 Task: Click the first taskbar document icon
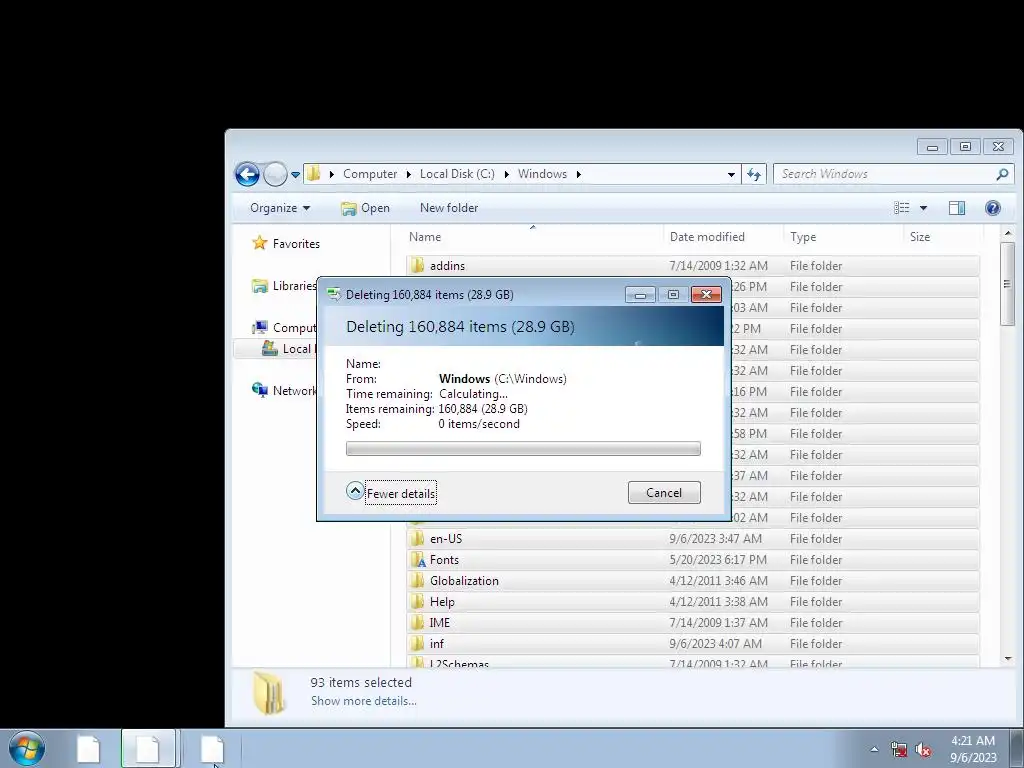[88, 748]
